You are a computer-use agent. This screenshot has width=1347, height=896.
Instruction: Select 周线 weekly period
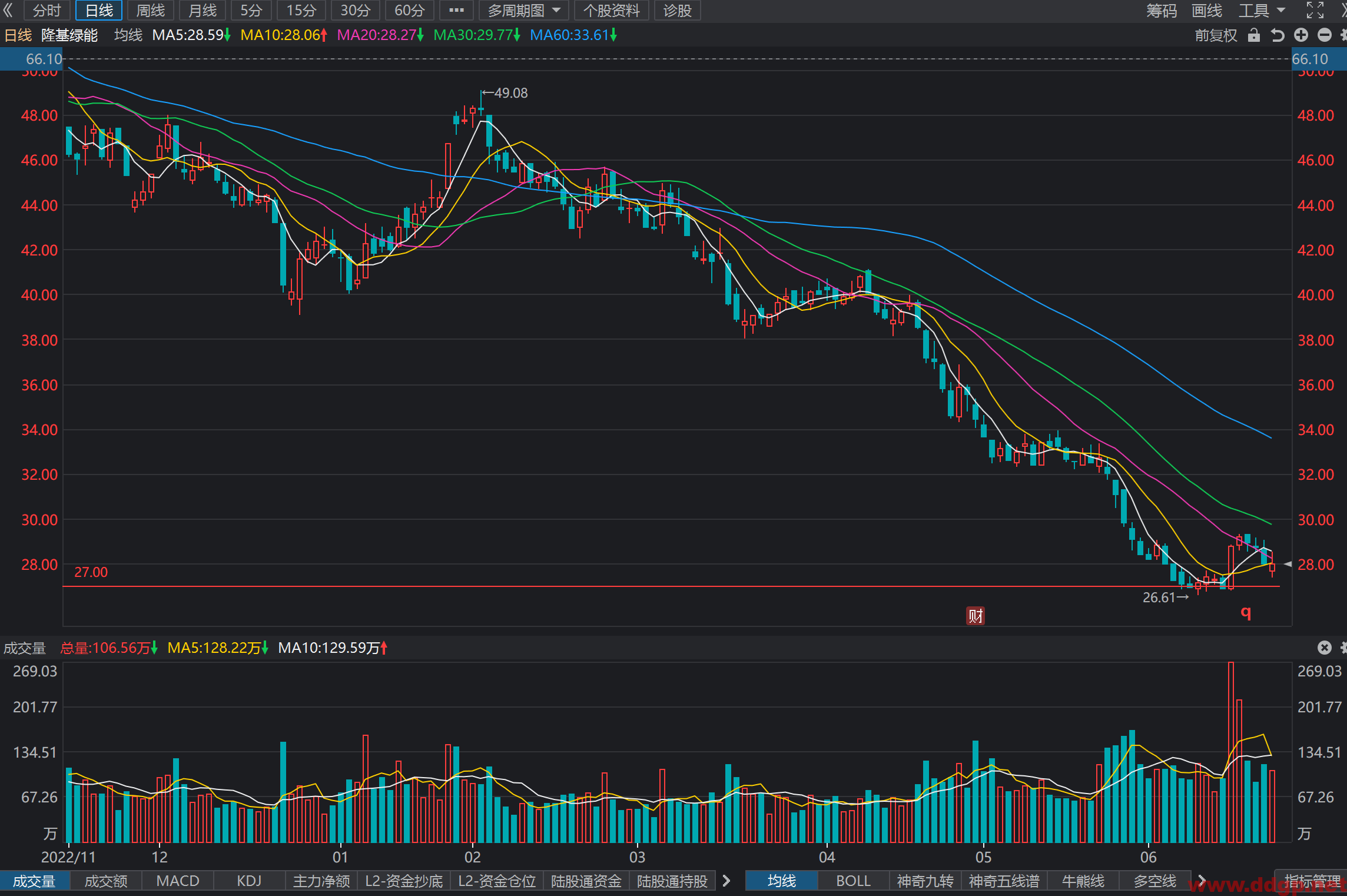tap(151, 10)
